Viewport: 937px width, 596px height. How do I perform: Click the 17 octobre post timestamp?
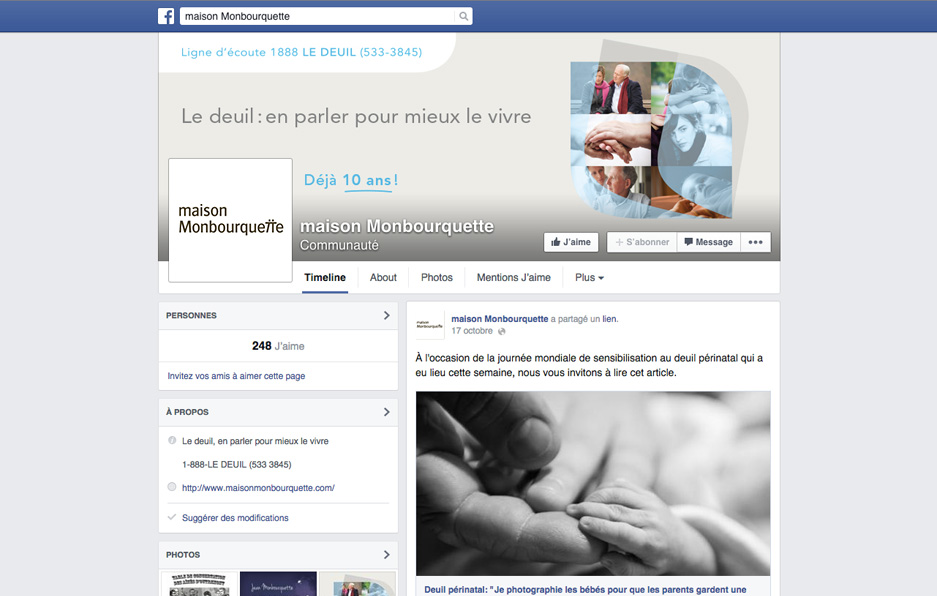472,331
